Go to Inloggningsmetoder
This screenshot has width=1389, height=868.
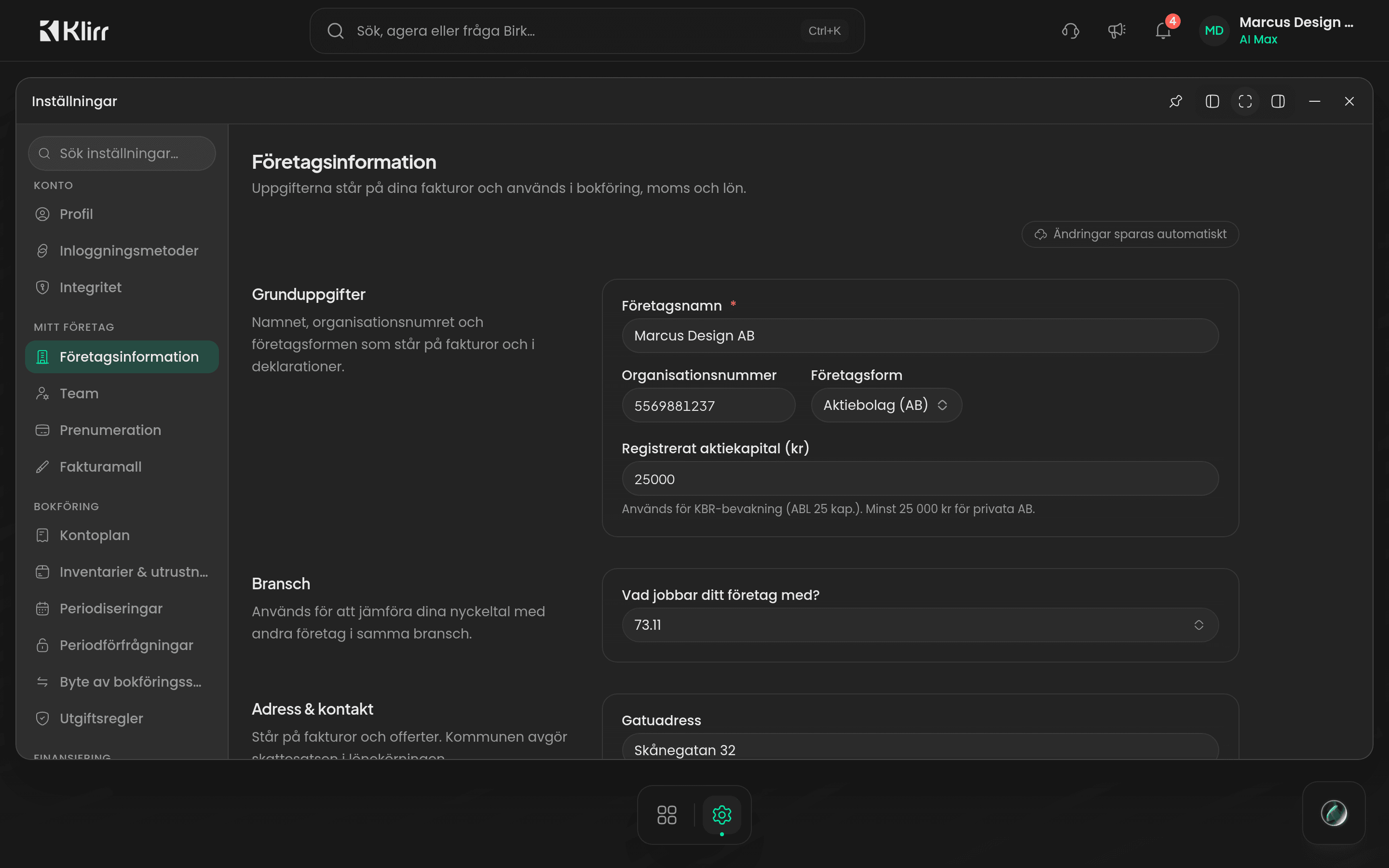(122, 251)
